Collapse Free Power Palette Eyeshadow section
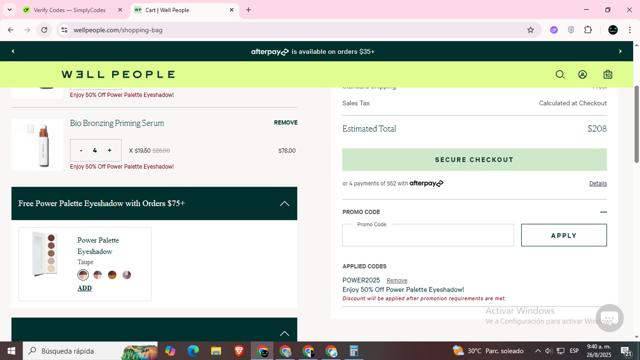The image size is (640, 360). [284, 203]
